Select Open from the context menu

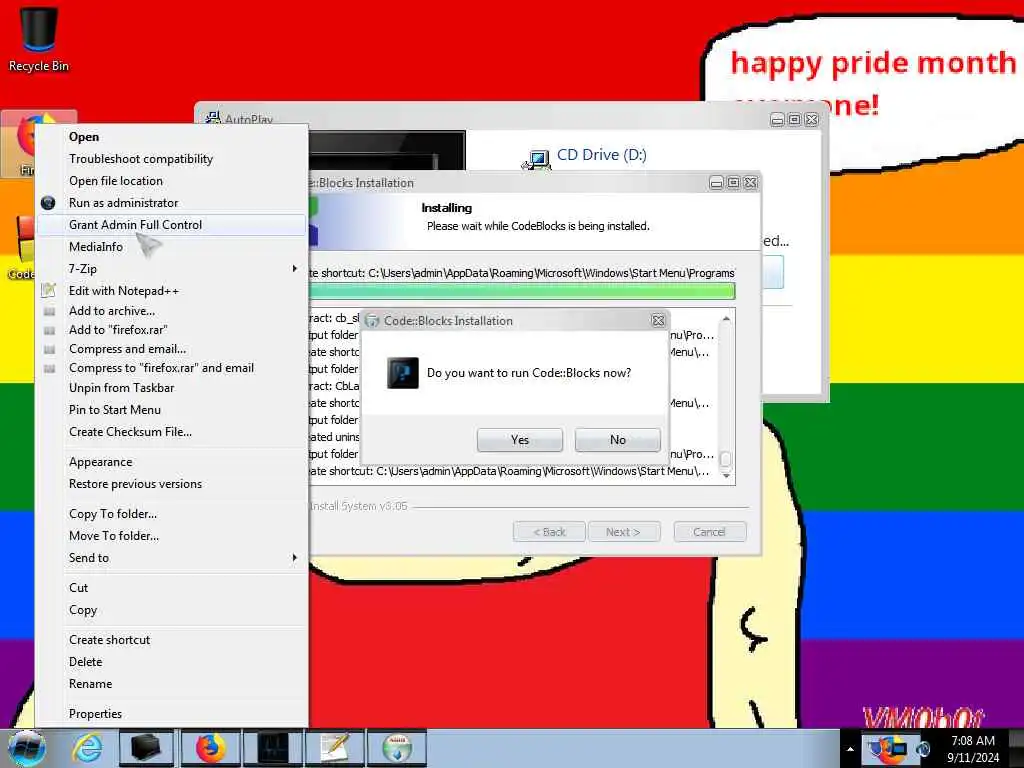(171, 136)
